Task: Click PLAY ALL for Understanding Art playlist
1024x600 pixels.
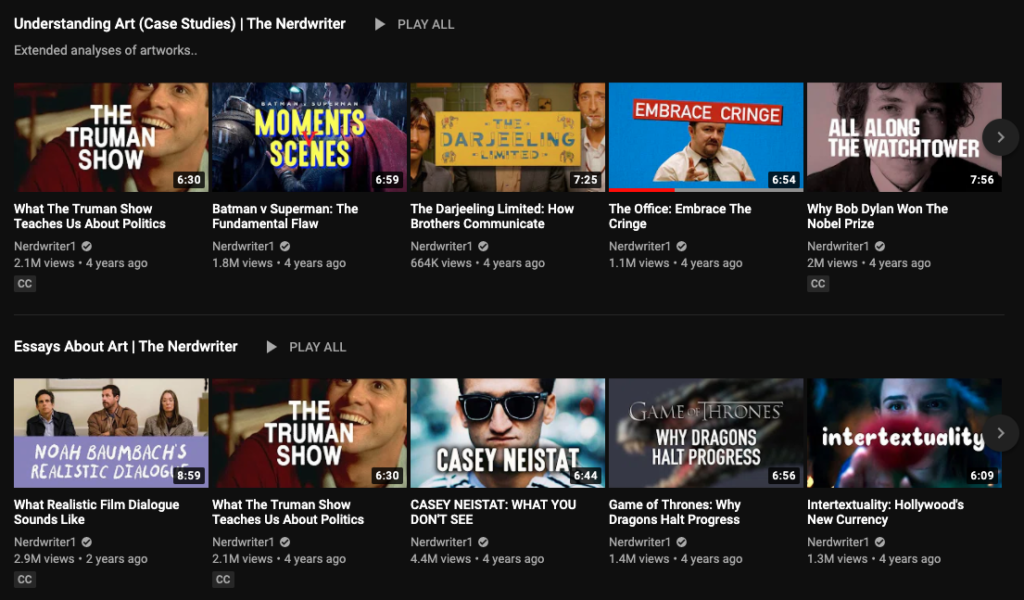Action: tap(426, 24)
